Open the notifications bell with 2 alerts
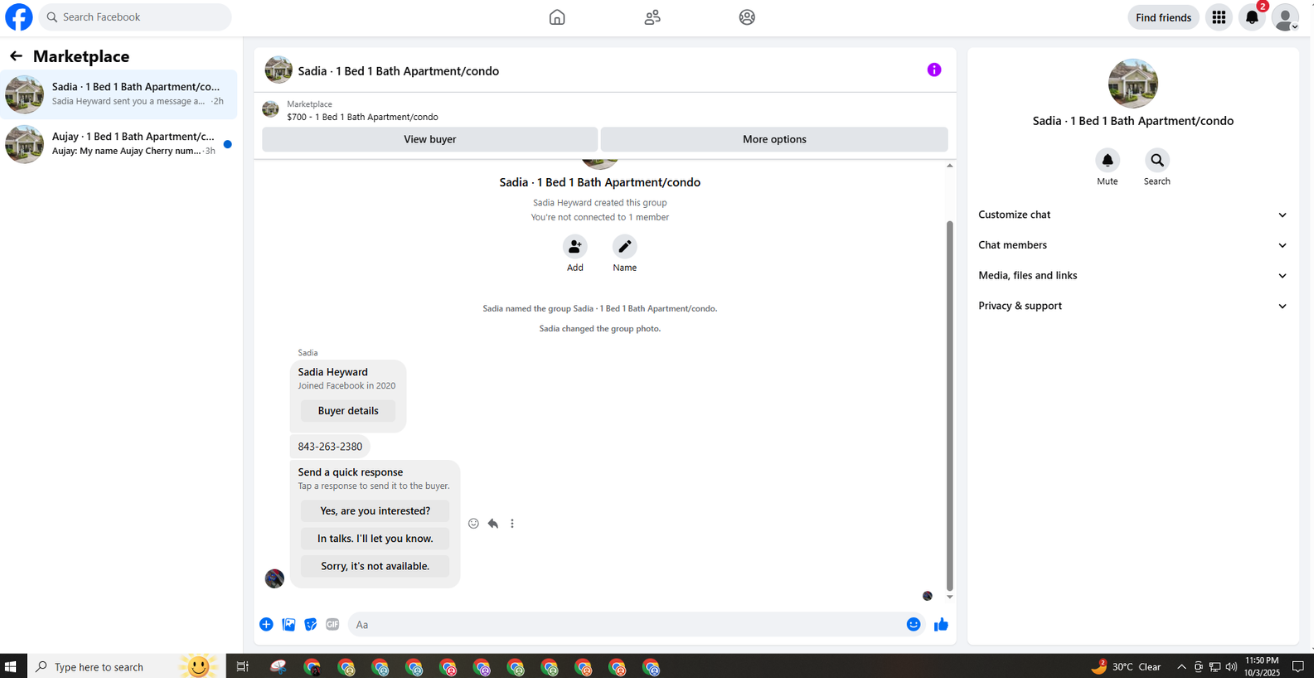Screen dimensions: 1314x678 point(1252,17)
